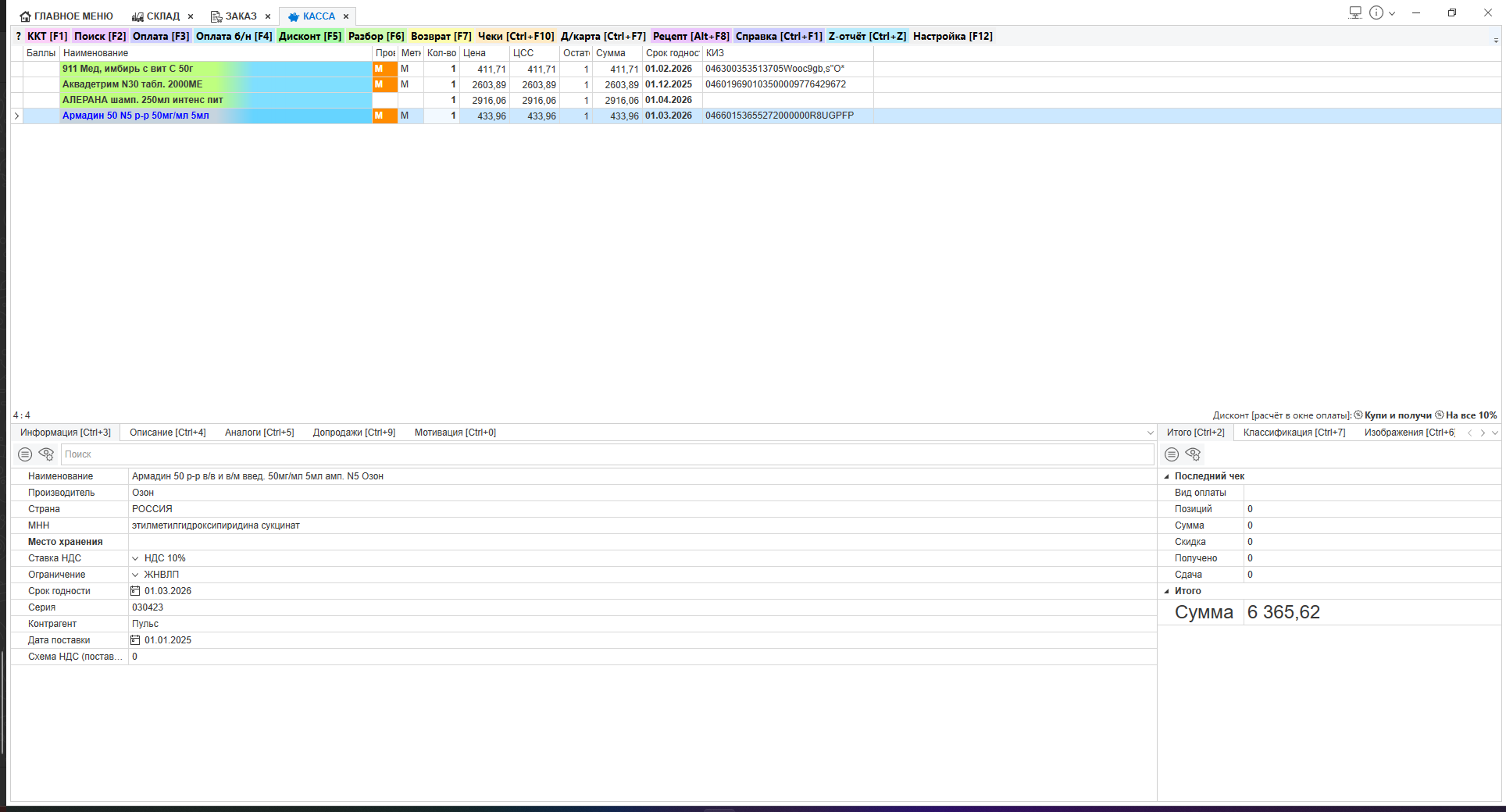Click the discount icon before Купи и получи
1506x812 pixels.
point(1358,415)
